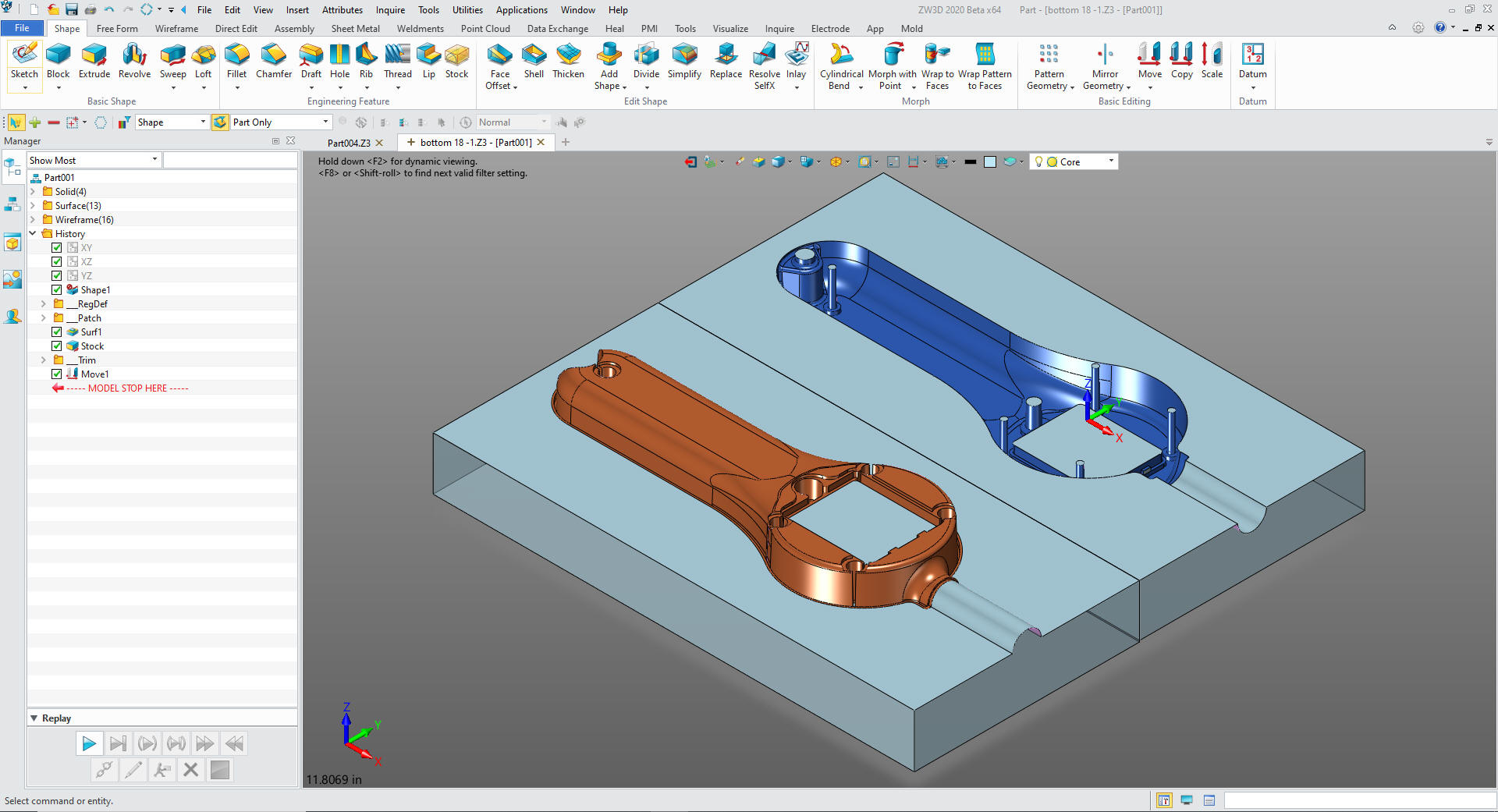
Task: Open the Part004.Z3 document tab
Action: point(349,143)
